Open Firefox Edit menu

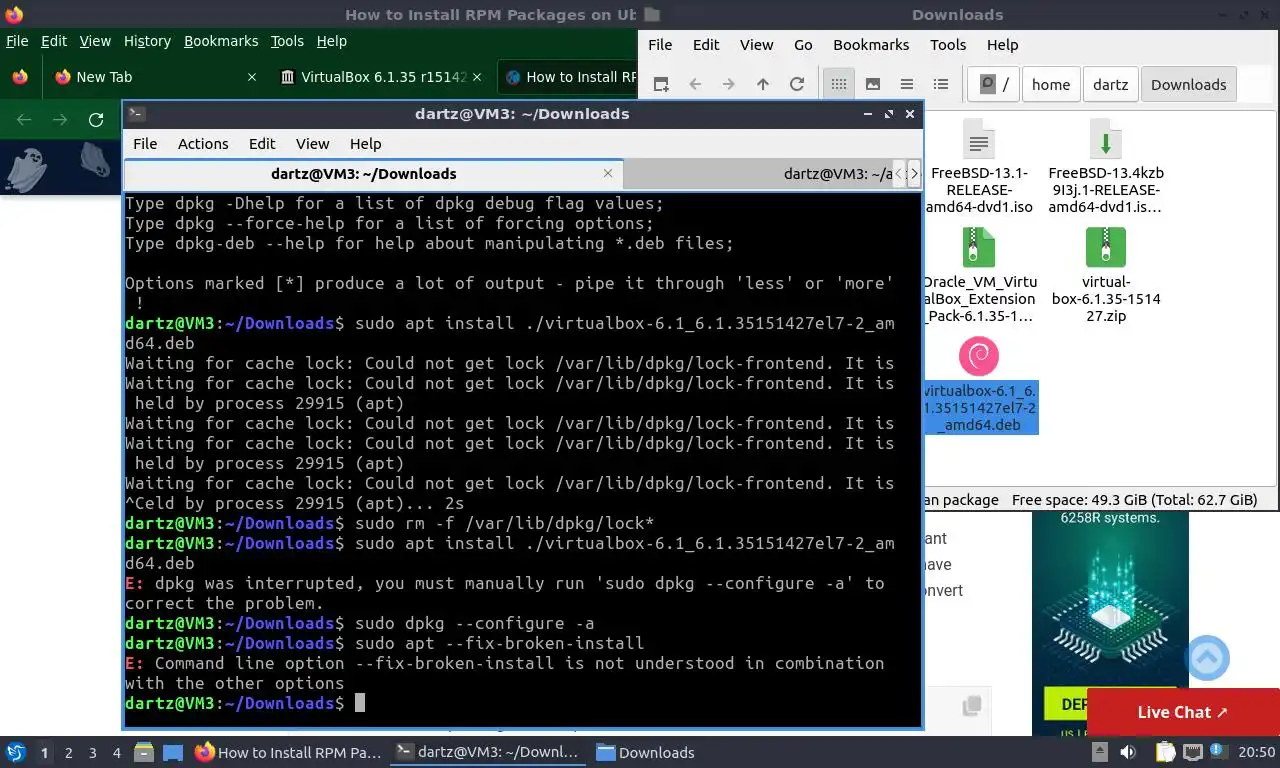[54, 41]
